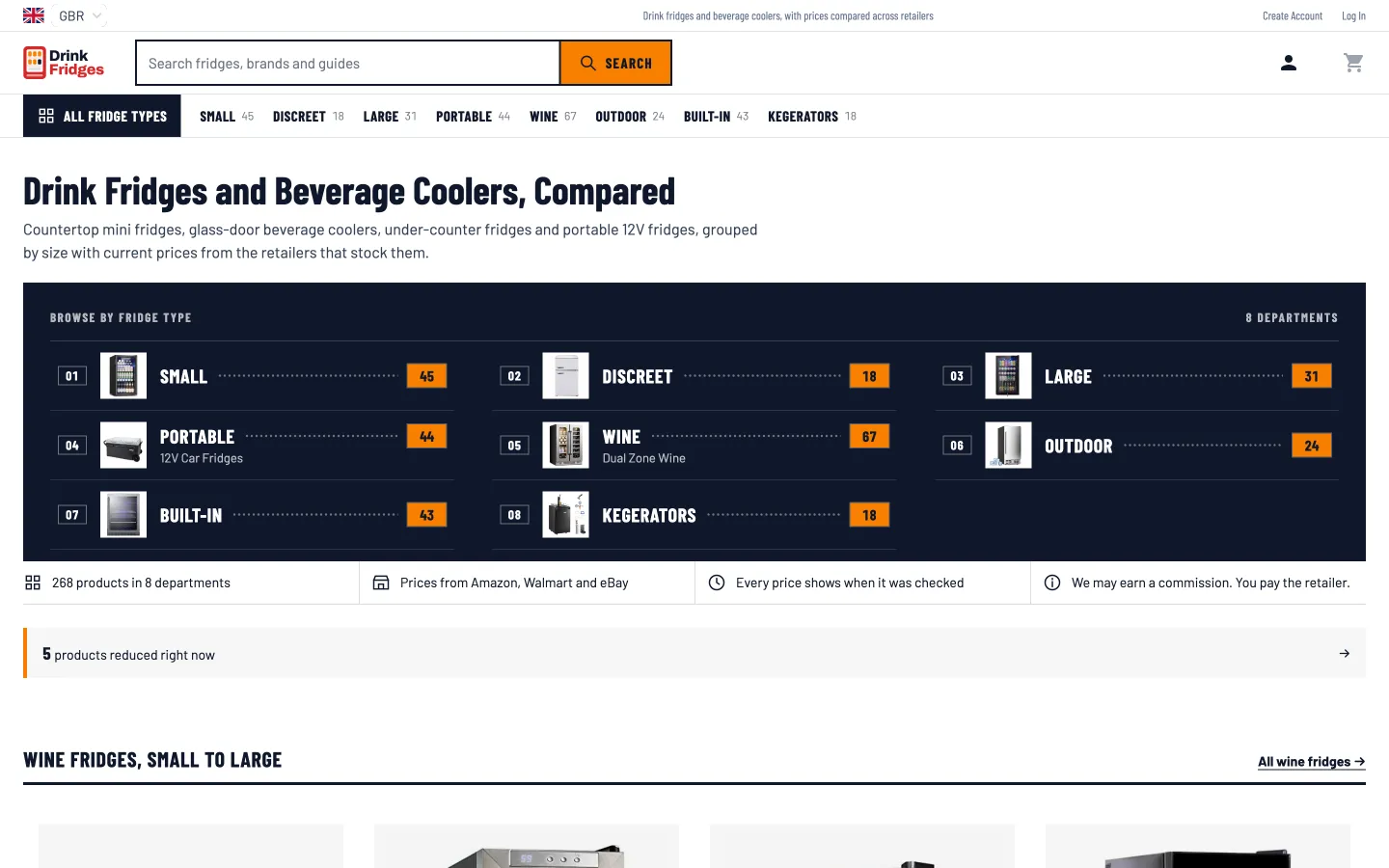
Task: Open the Small department link in the panel
Action: (252, 376)
